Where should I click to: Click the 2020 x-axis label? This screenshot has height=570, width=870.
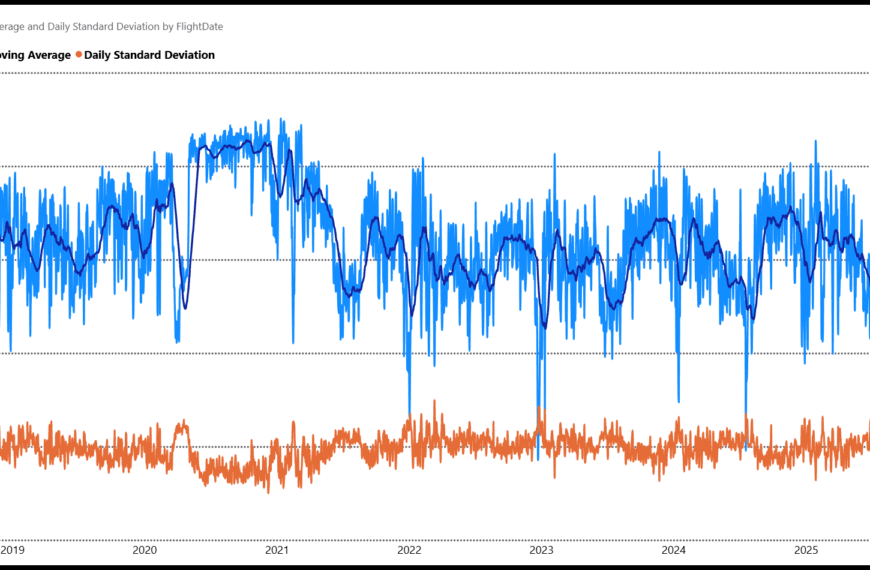click(x=144, y=550)
